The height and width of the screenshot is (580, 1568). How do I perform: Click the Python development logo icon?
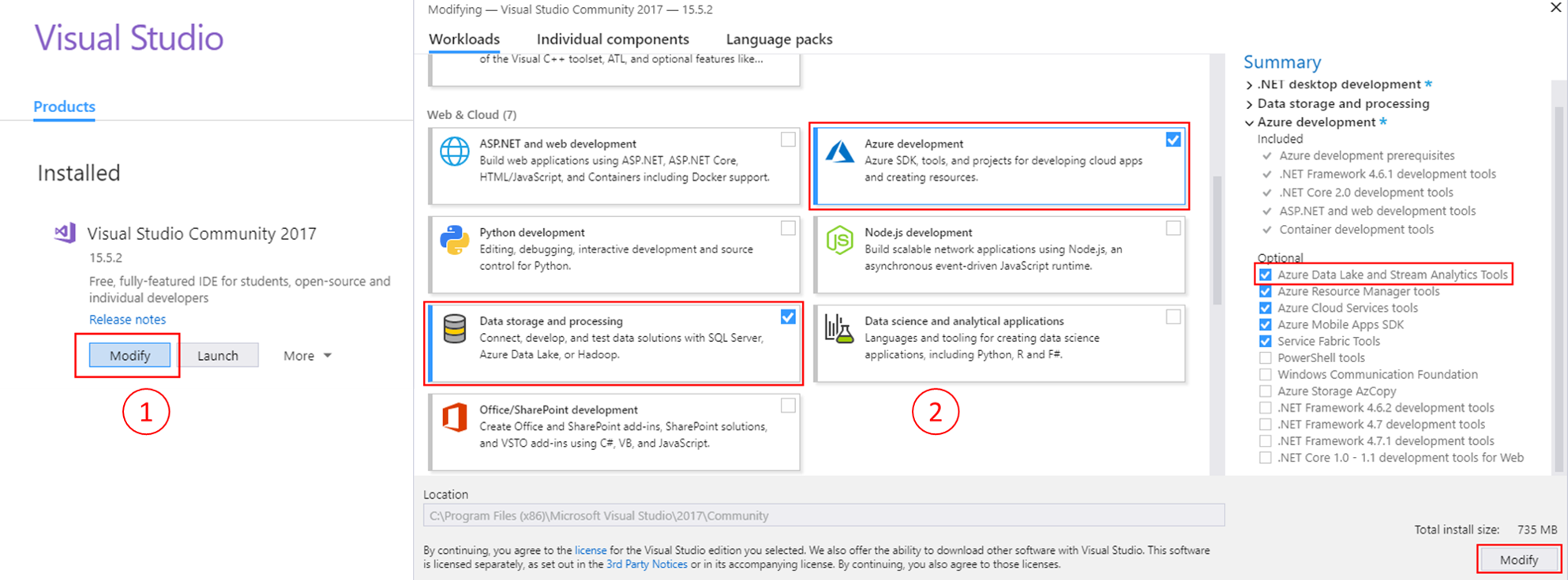coord(455,240)
